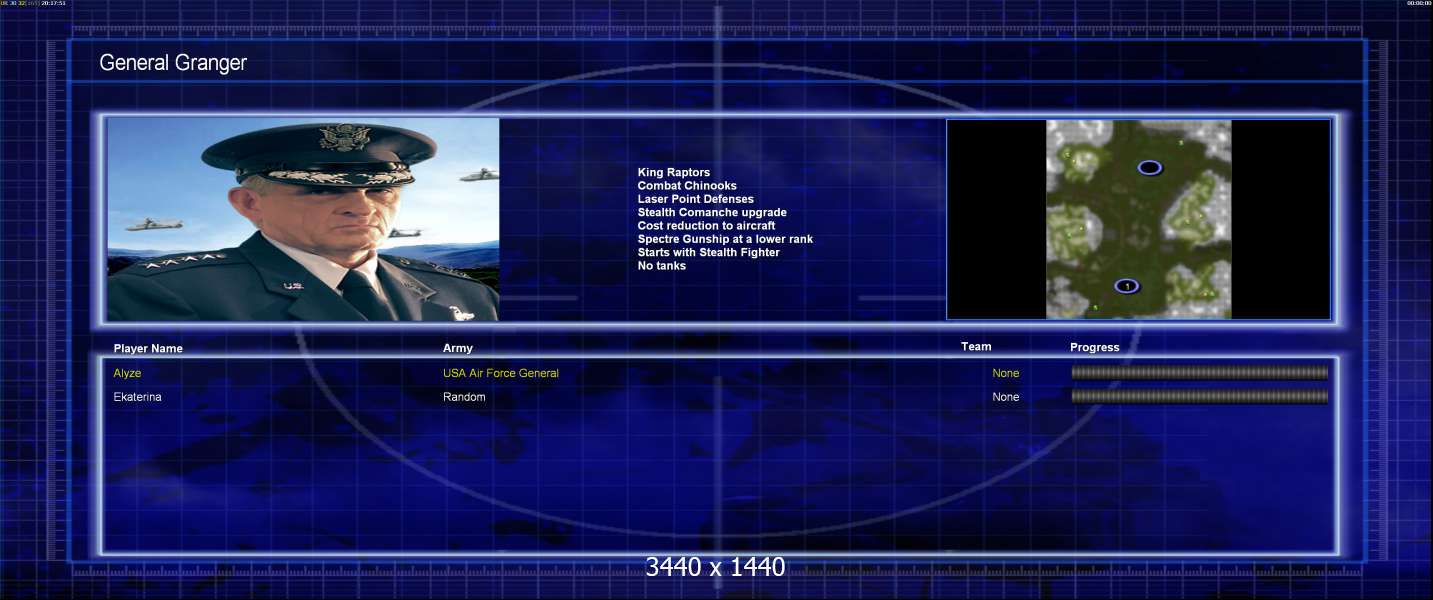1433x600 pixels.
Task: Click the No tanks line
Action: pos(662,266)
